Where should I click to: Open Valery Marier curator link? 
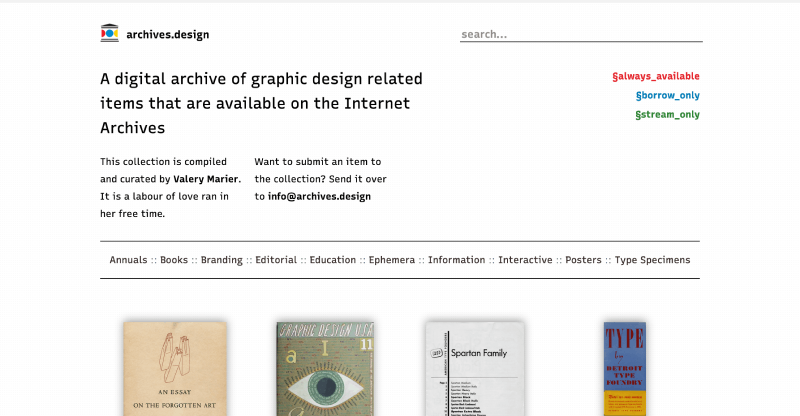(206, 179)
